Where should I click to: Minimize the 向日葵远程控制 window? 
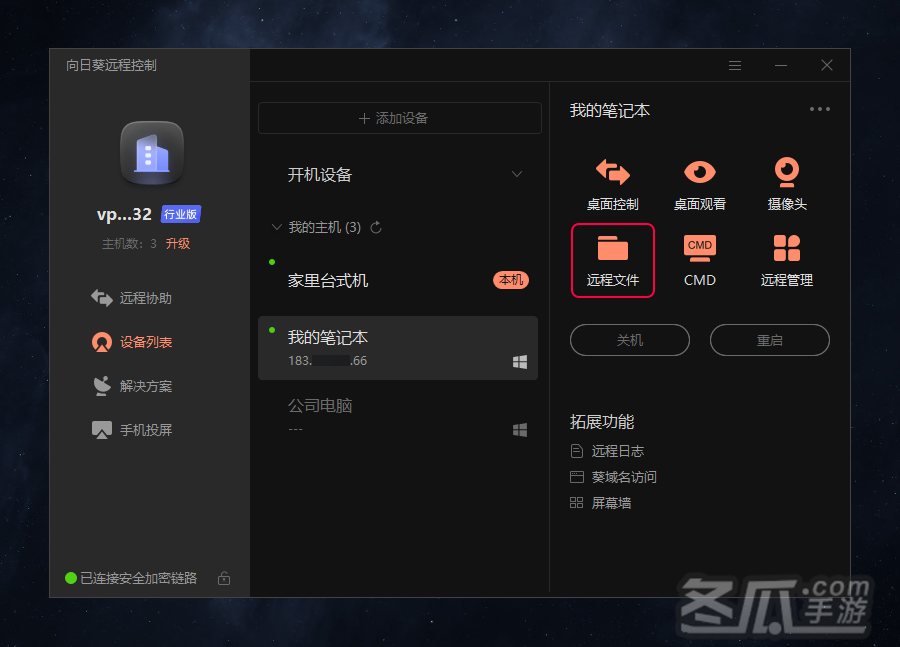[781, 65]
